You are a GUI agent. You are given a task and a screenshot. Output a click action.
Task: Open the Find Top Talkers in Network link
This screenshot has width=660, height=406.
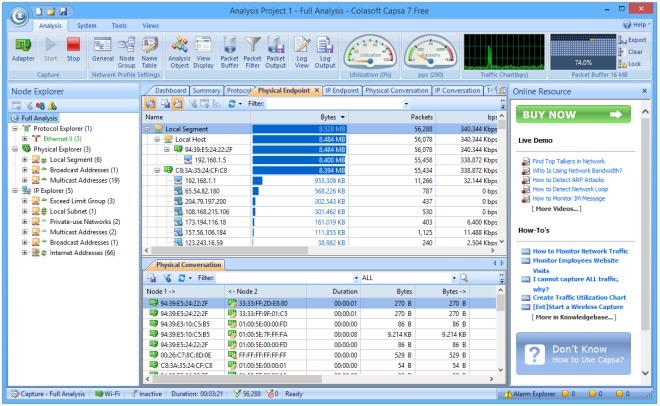tap(568, 160)
